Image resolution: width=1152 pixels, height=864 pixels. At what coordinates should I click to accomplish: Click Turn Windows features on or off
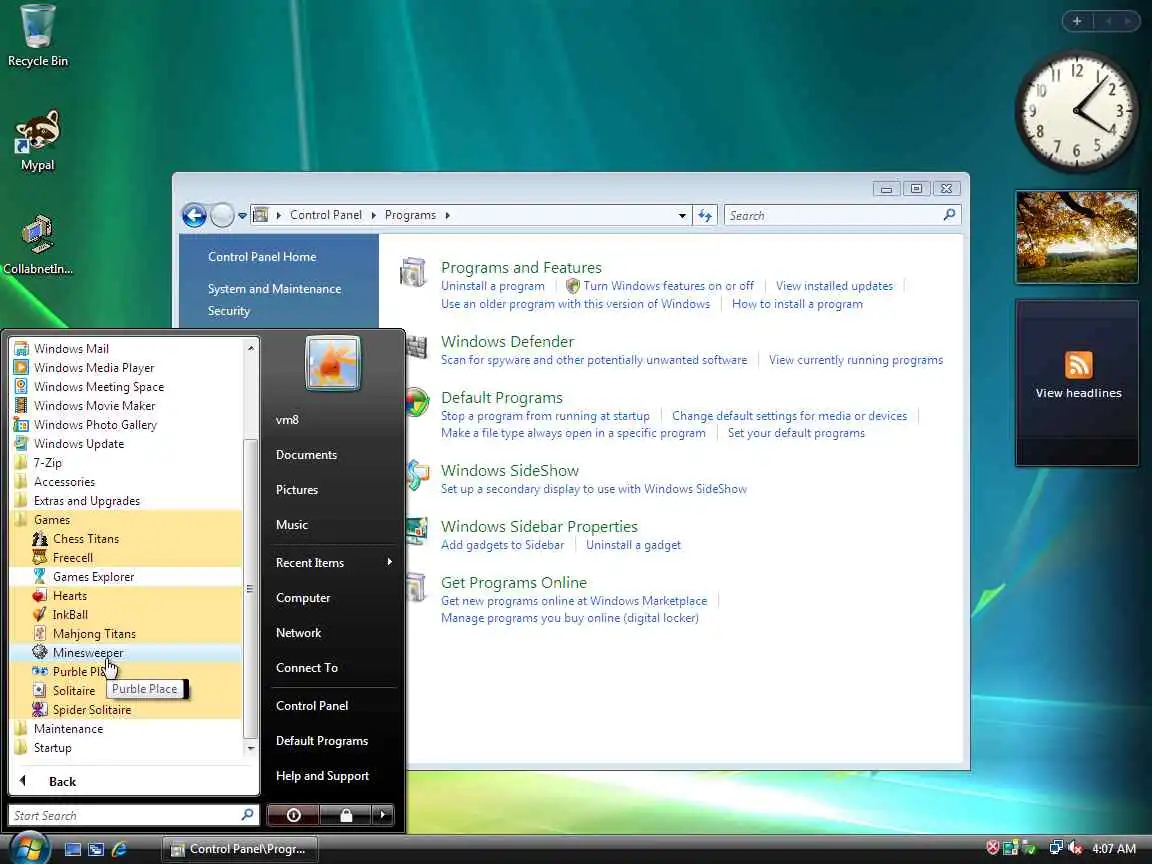point(668,286)
